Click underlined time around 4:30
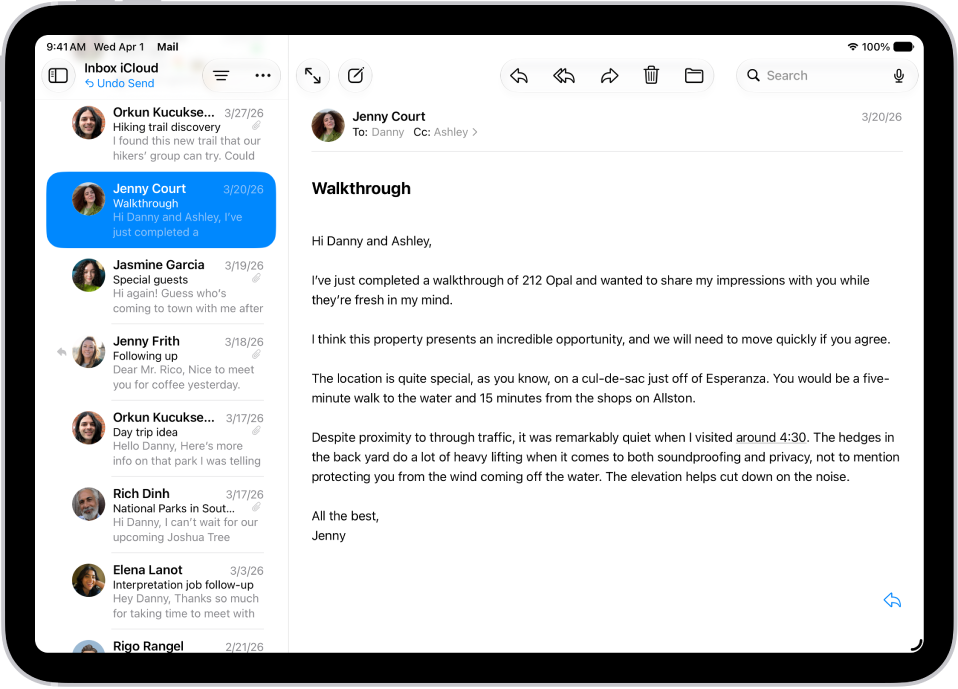 [771, 437]
